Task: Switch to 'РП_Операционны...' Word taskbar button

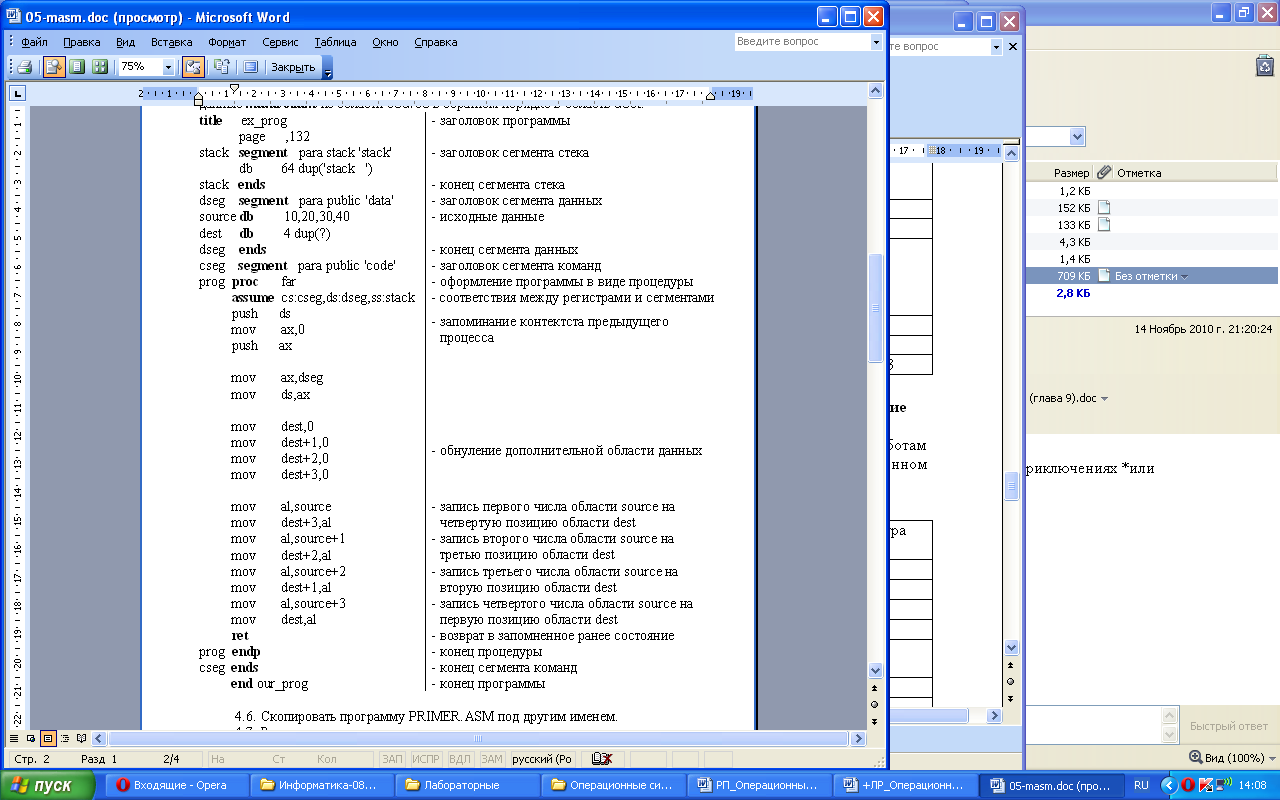Action: point(759,785)
